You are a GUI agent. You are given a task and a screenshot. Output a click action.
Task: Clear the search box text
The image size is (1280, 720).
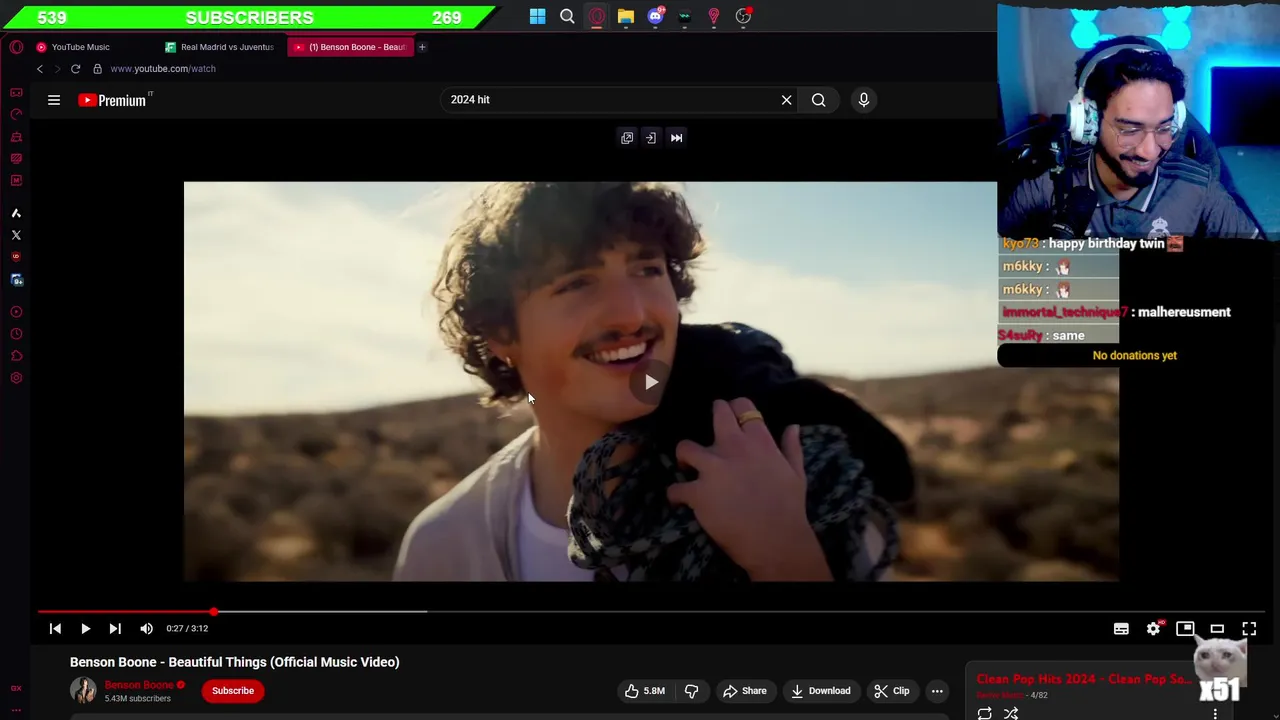[786, 100]
